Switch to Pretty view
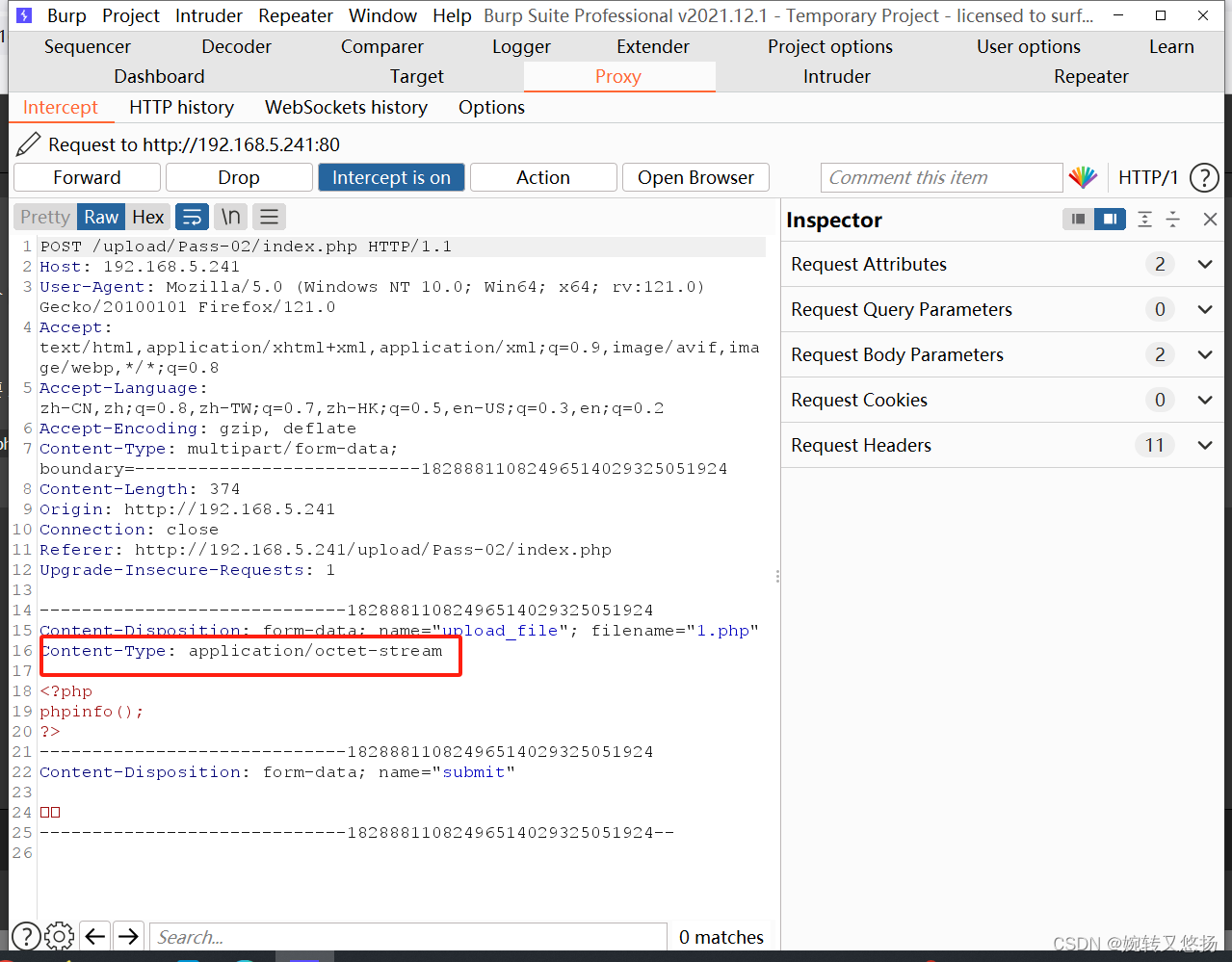 coord(45,217)
